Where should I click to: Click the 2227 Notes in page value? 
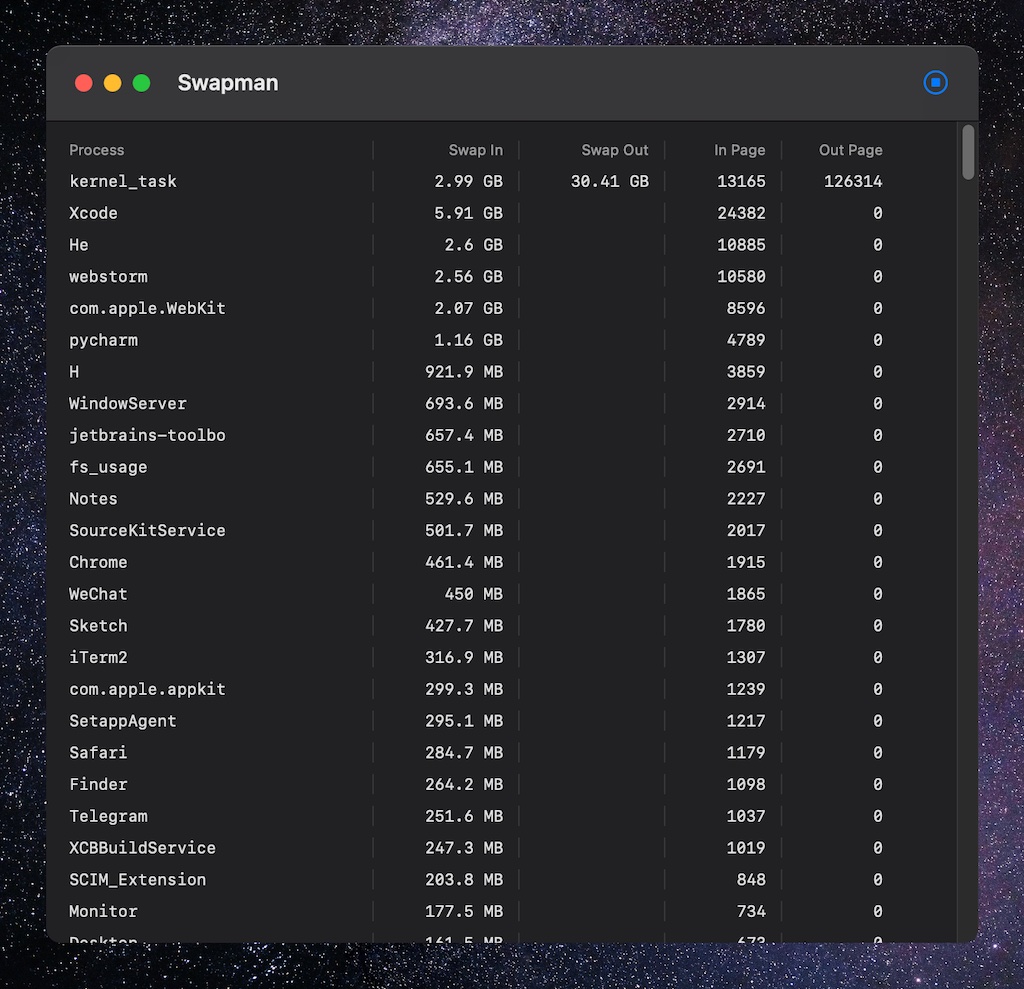[x=746, y=498]
